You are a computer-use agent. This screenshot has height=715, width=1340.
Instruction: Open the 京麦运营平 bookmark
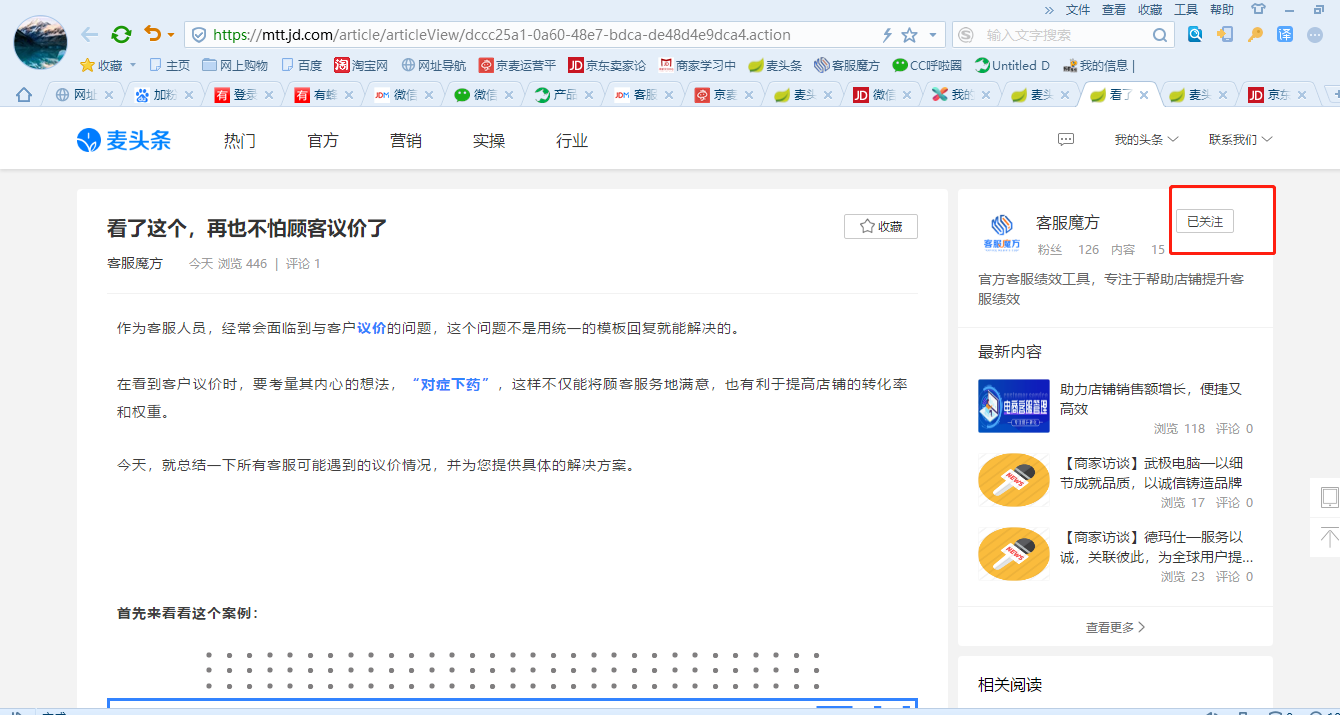tap(517, 65)
